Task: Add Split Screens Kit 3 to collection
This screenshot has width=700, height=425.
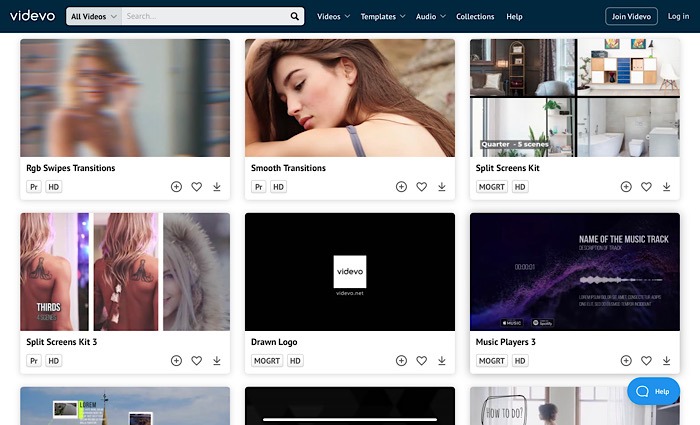Action: point(176,361)
